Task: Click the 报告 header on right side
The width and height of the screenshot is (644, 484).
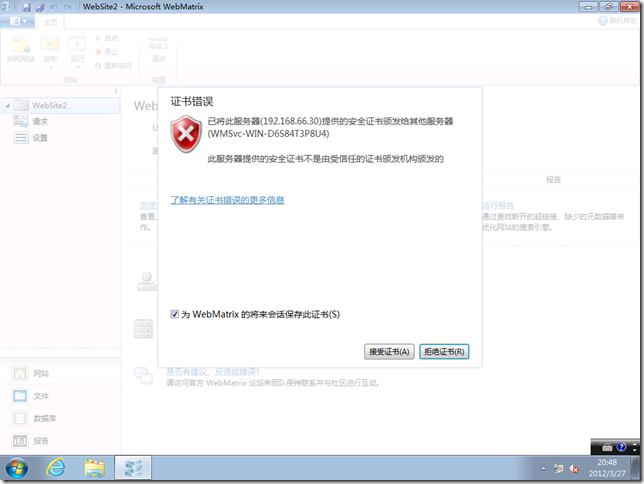Action: 553,180
